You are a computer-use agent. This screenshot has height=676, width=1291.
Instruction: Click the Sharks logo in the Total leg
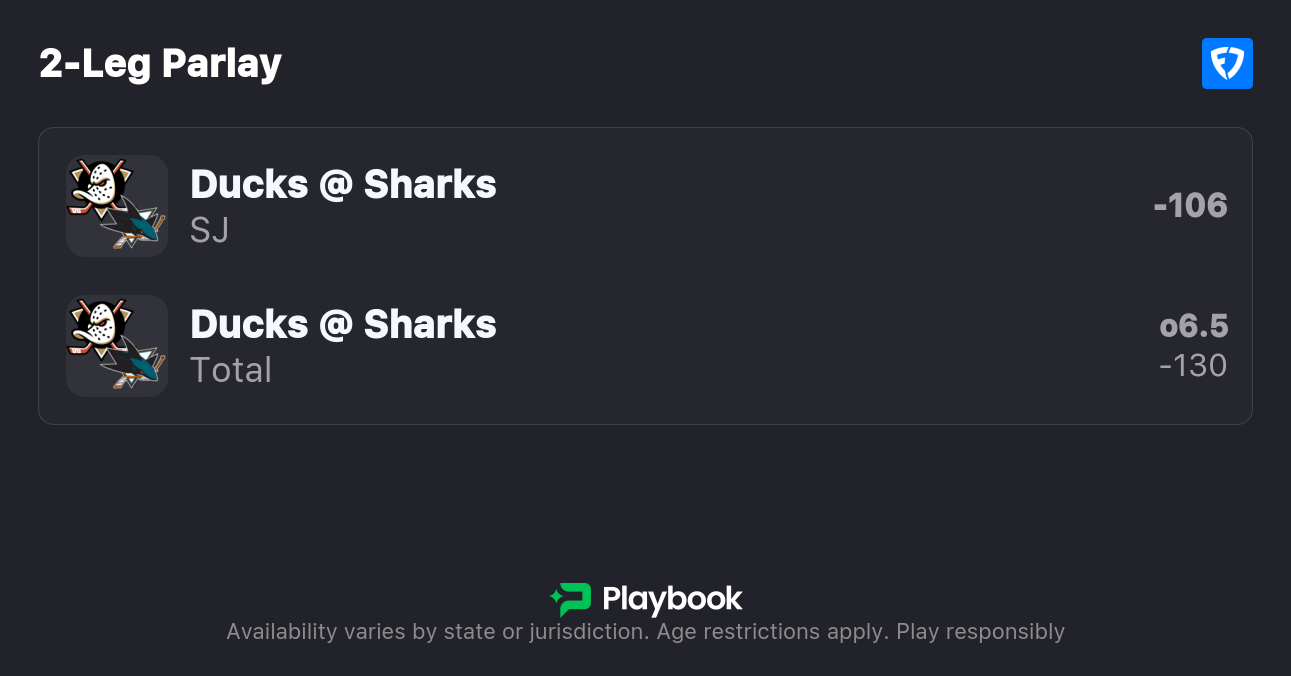[x=134, y=366]
